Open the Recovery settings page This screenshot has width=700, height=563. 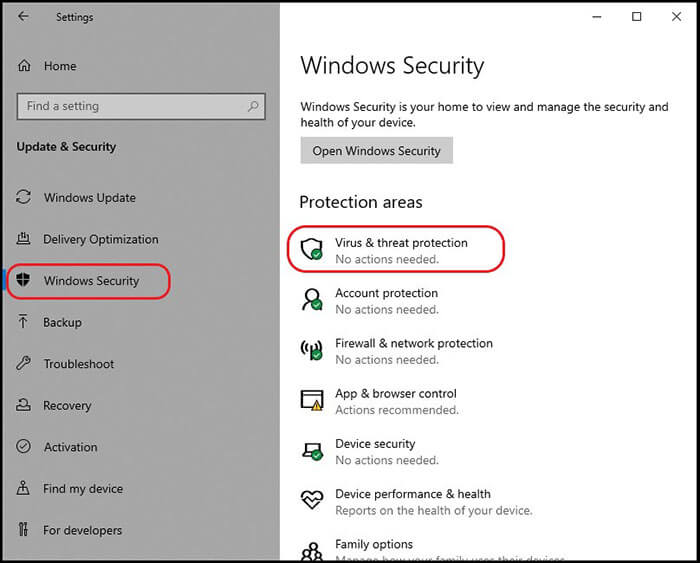tap(67, 406)
